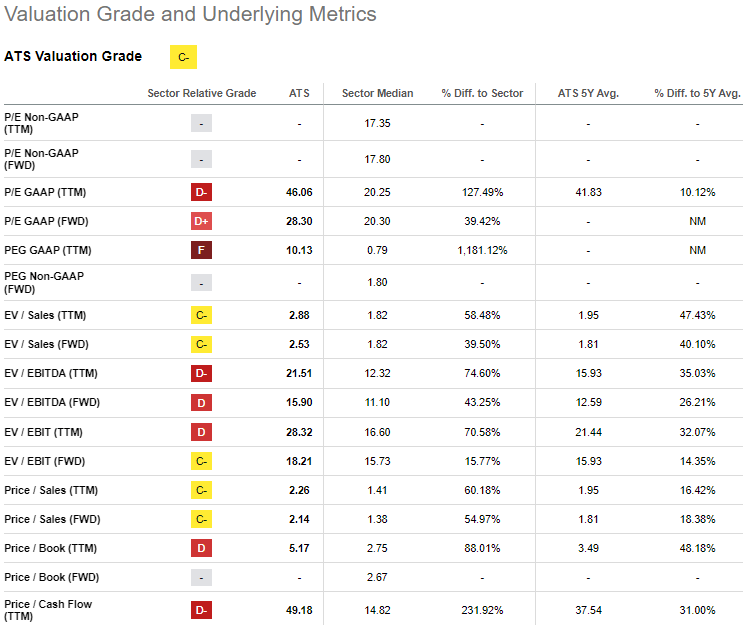Click the Valuation Grade and Underlying Metrics heading
Image resolution: width=743 pixels, height=625 pixels.
coord(191,14)
